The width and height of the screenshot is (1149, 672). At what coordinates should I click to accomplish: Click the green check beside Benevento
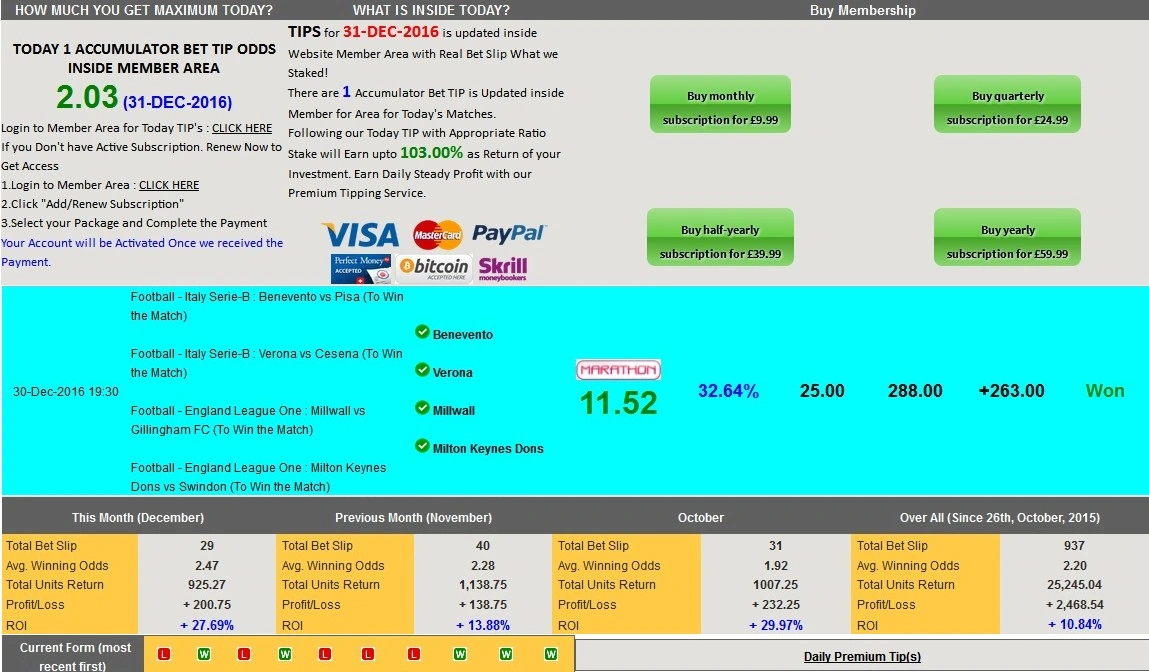click(x=422, y=333)
